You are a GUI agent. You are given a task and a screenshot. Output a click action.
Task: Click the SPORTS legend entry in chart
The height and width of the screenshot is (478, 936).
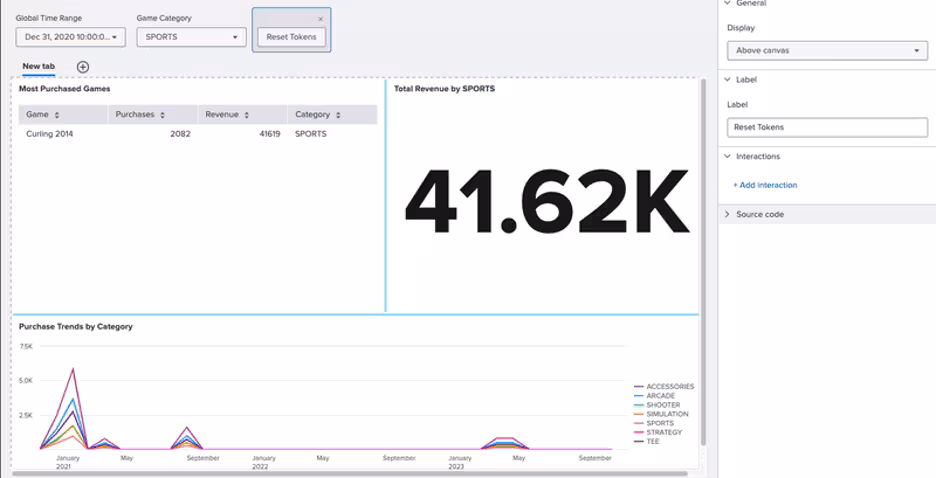[660, 423]
